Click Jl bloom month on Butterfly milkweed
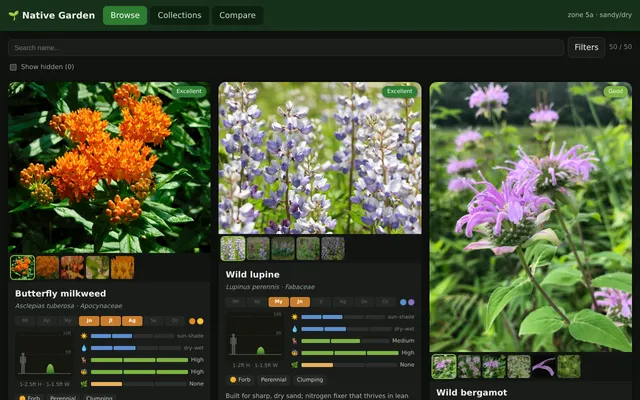Image resolution: width=640 pixels, height=400 pixels. (x=111, y=321)
